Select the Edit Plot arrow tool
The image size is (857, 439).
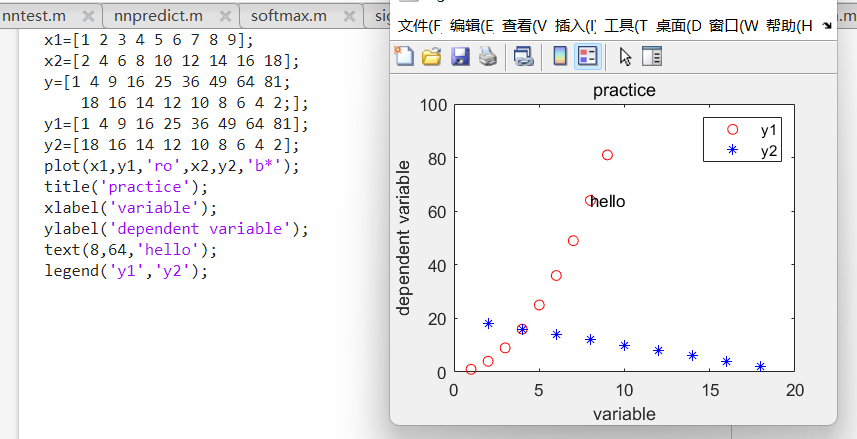click(625, 56)
